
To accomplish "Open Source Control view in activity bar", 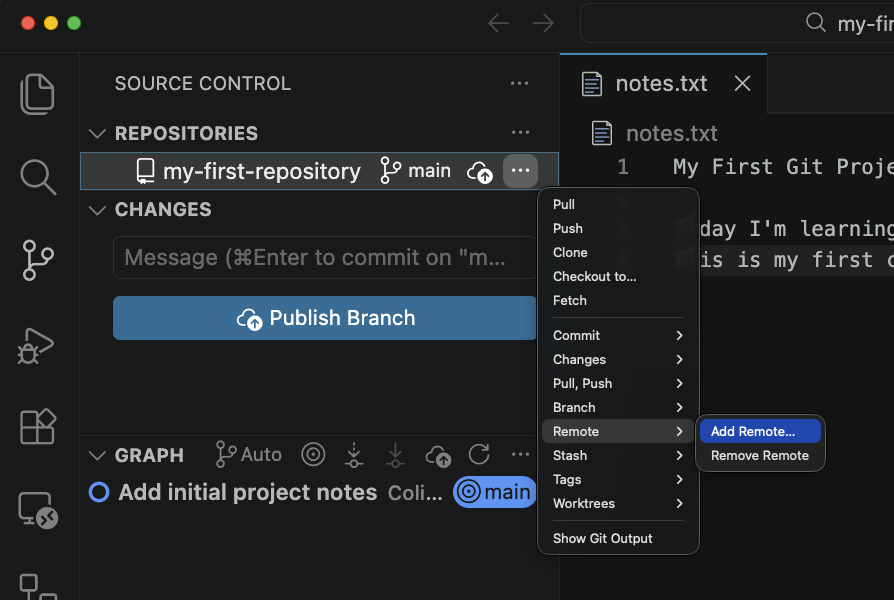I will (x=38, y=260).
